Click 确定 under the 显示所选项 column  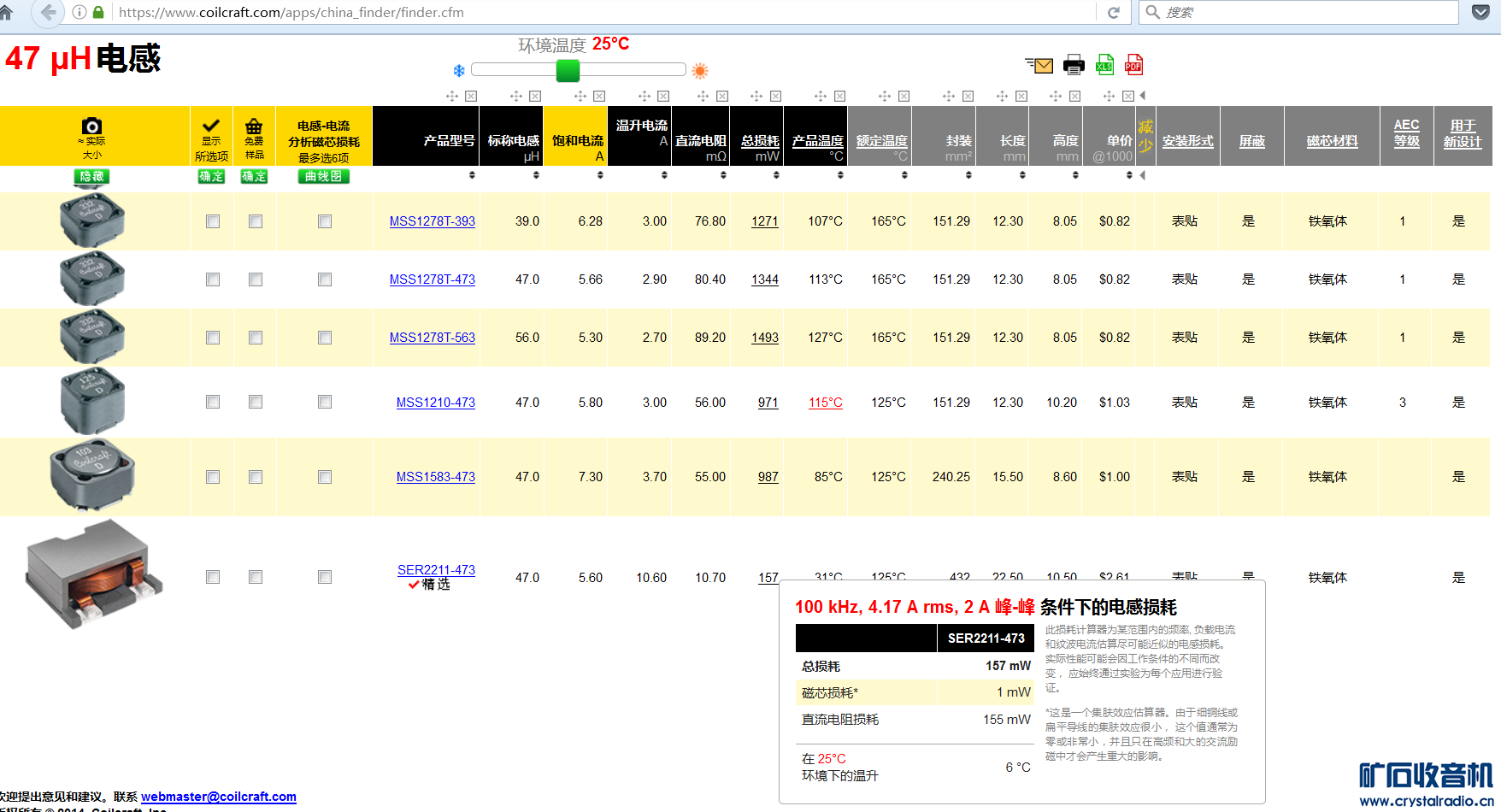coord(211,176)
